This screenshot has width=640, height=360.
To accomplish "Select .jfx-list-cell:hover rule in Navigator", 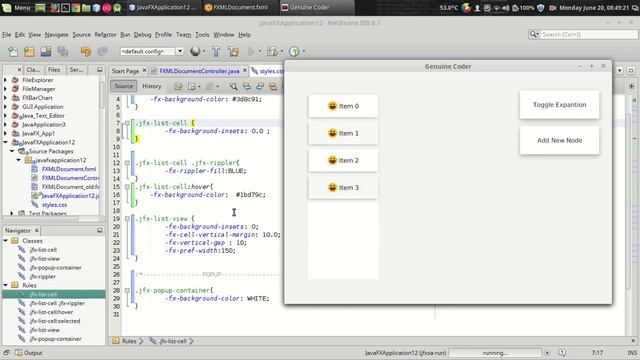I will coord(51,312).
